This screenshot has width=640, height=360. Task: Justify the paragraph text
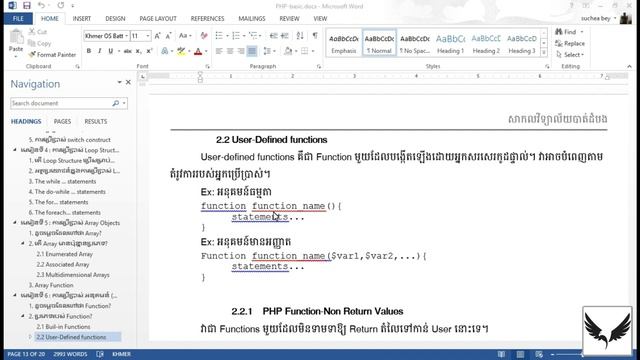(252, 51)
